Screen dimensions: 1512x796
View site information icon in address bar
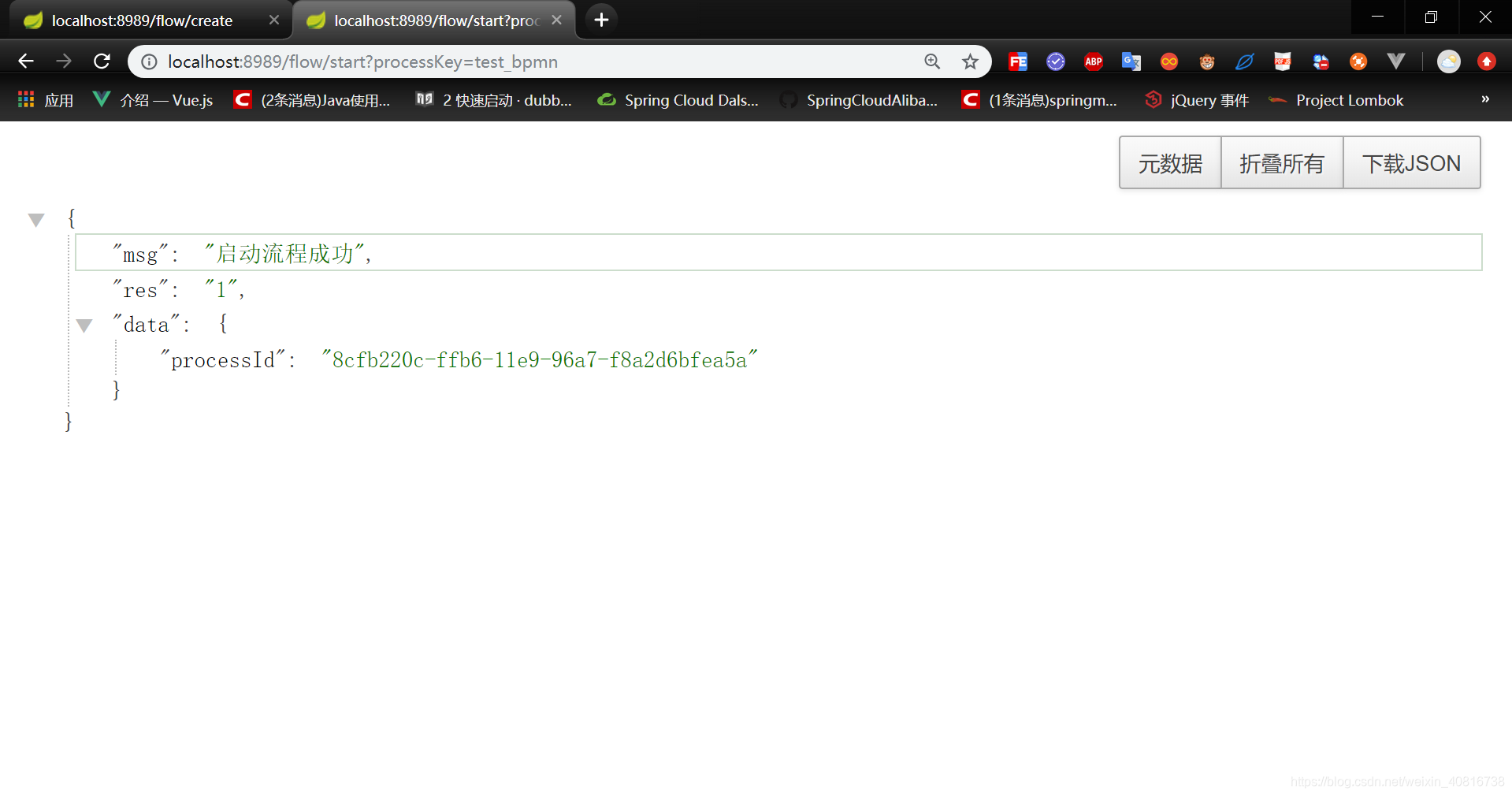pos(149,61)
